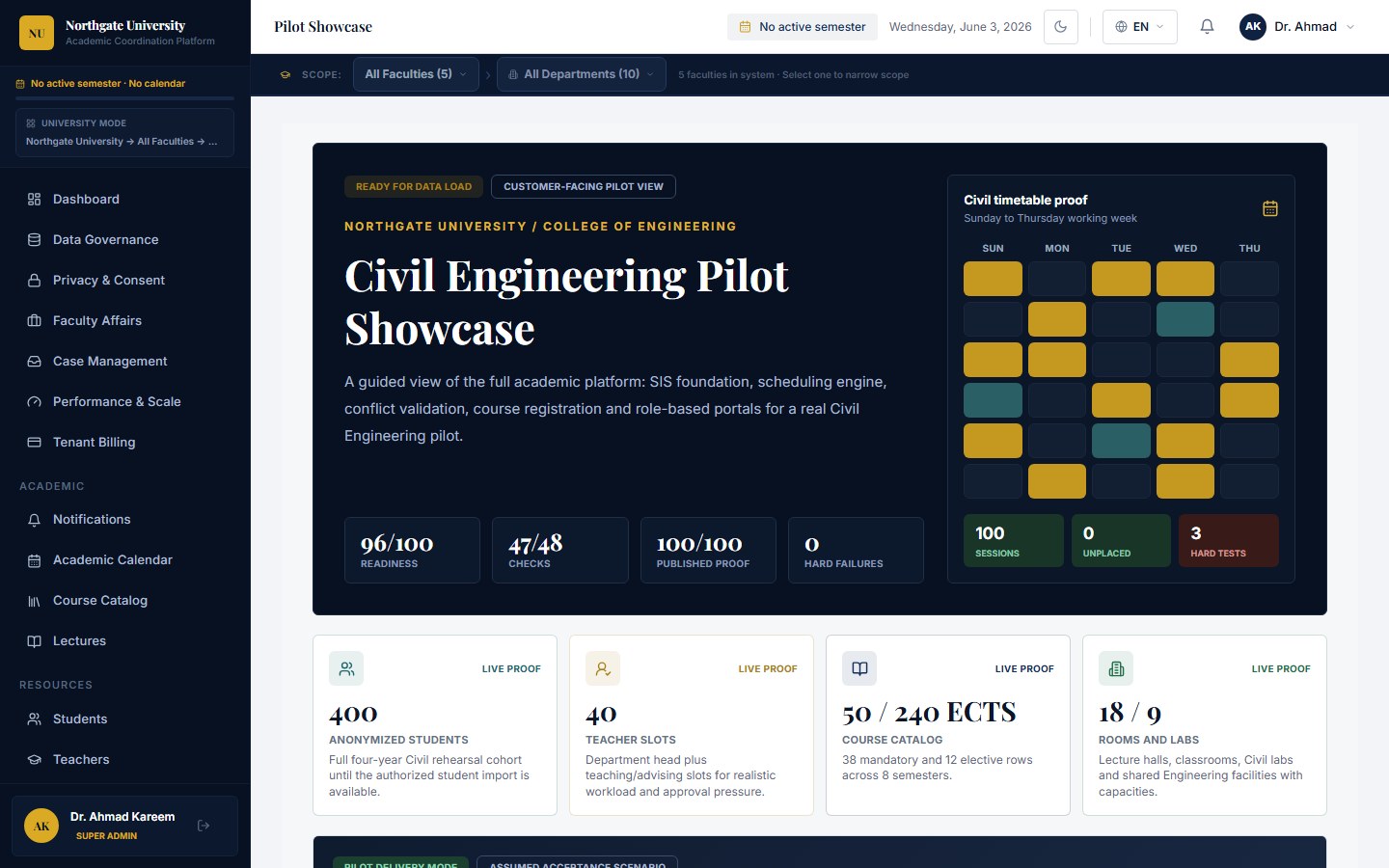Go to Privacy & Consent

tap(125, 280)
